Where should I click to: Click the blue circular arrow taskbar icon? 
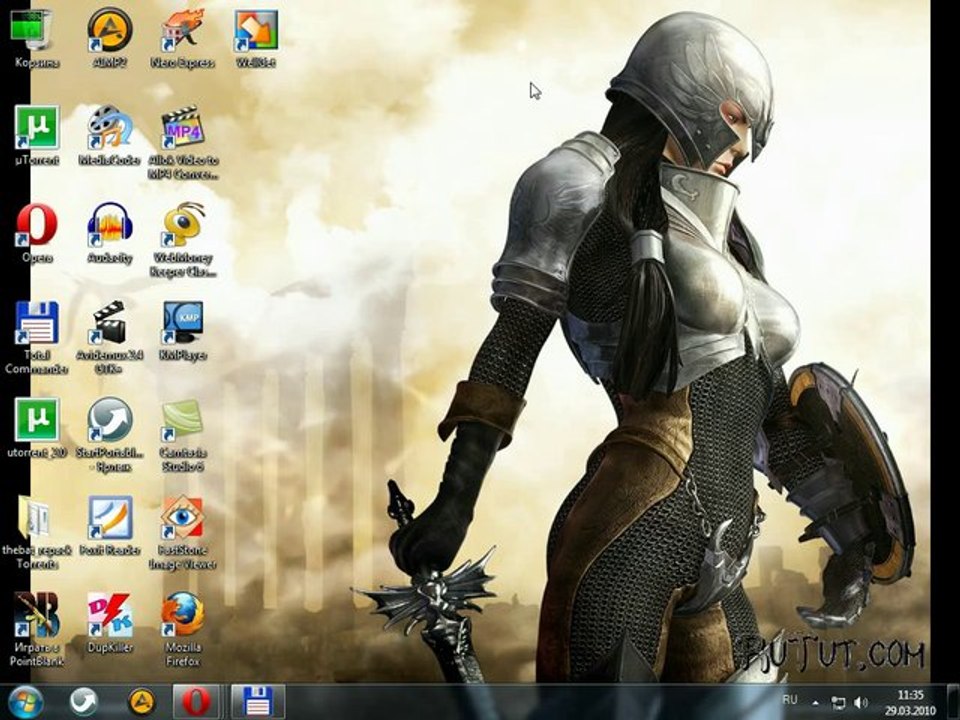coord(83,702)
